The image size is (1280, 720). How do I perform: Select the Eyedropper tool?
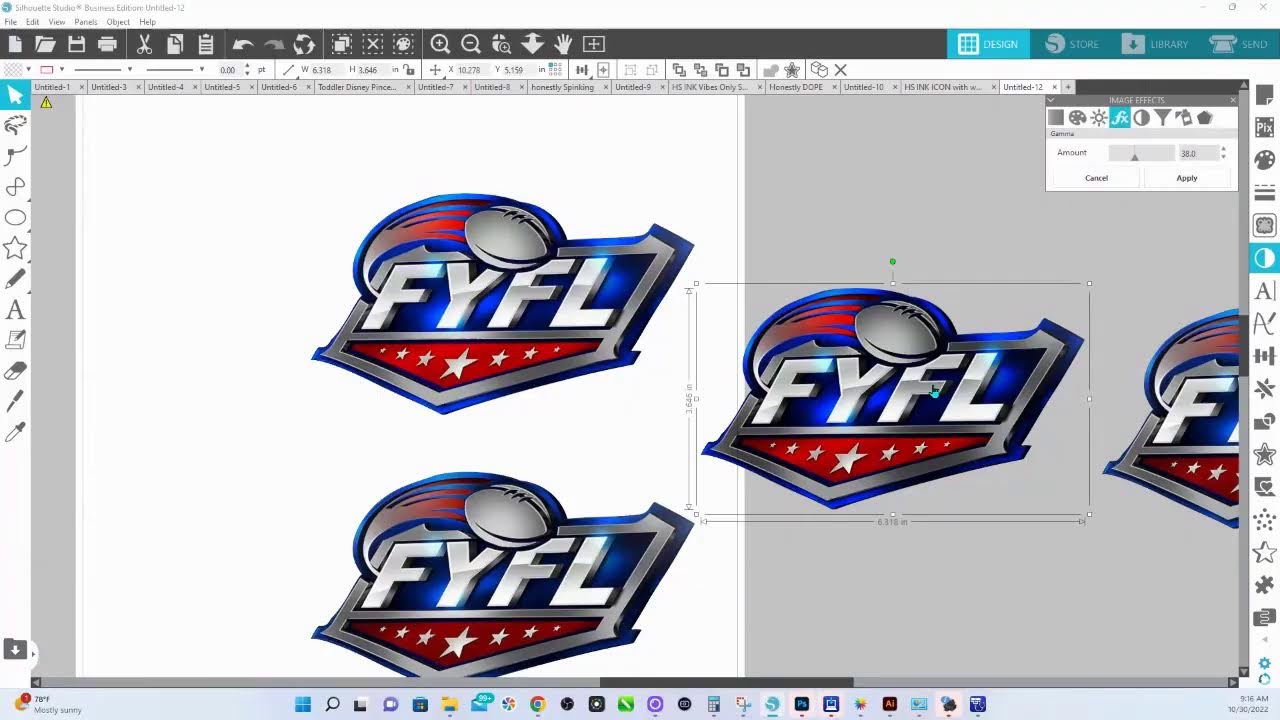click(x=15, y=432)
